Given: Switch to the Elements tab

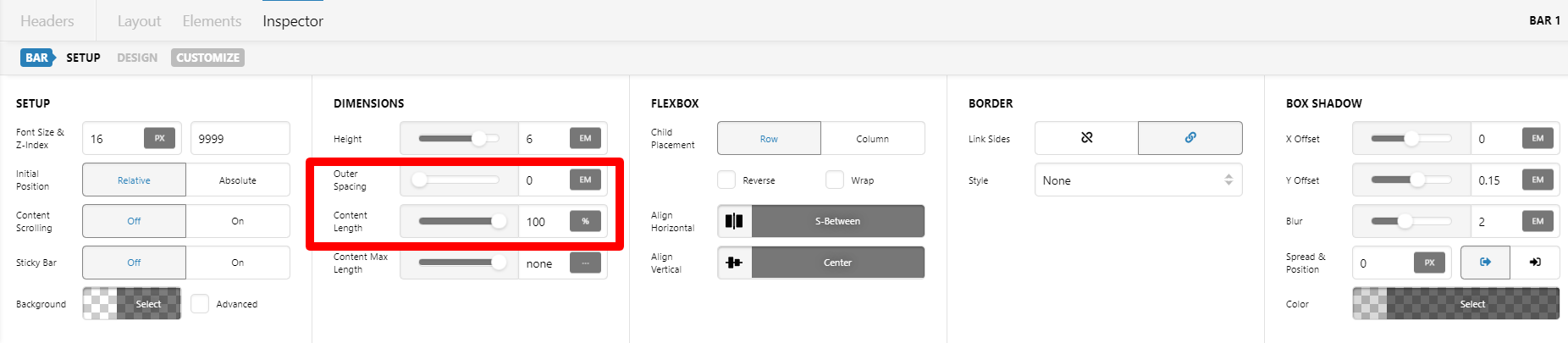Looking at the screenshot, I should point(212,21).
